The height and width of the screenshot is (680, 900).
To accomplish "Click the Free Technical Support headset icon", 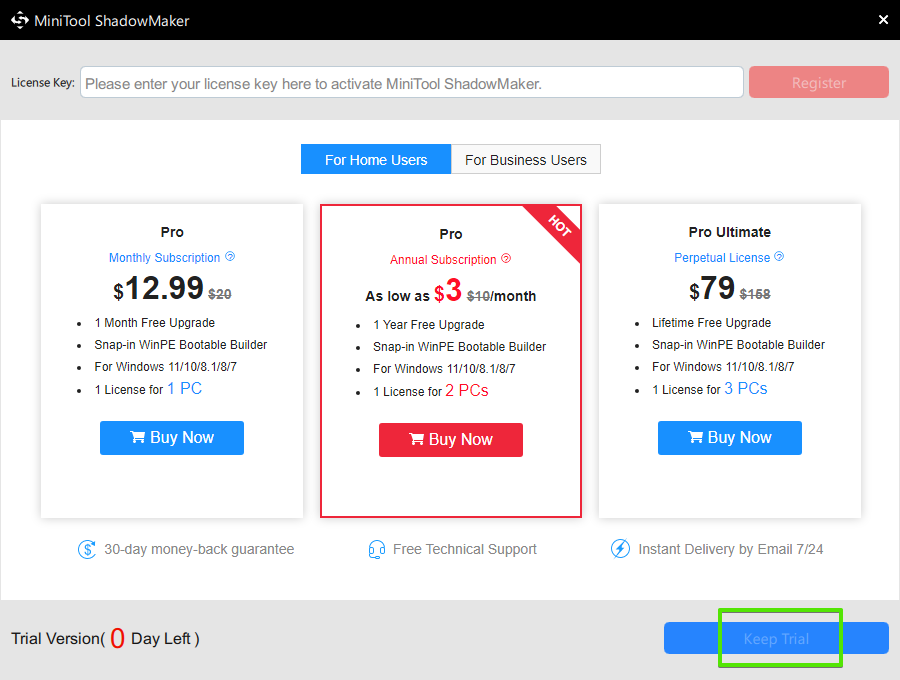I will tap(377, 549).
